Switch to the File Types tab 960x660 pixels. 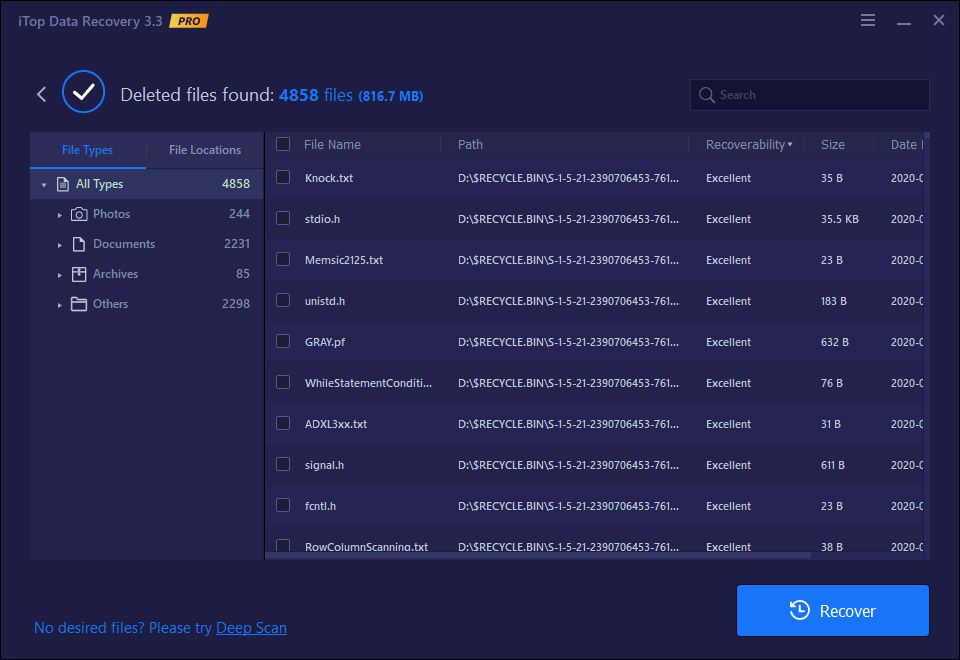tap(88, 150)
